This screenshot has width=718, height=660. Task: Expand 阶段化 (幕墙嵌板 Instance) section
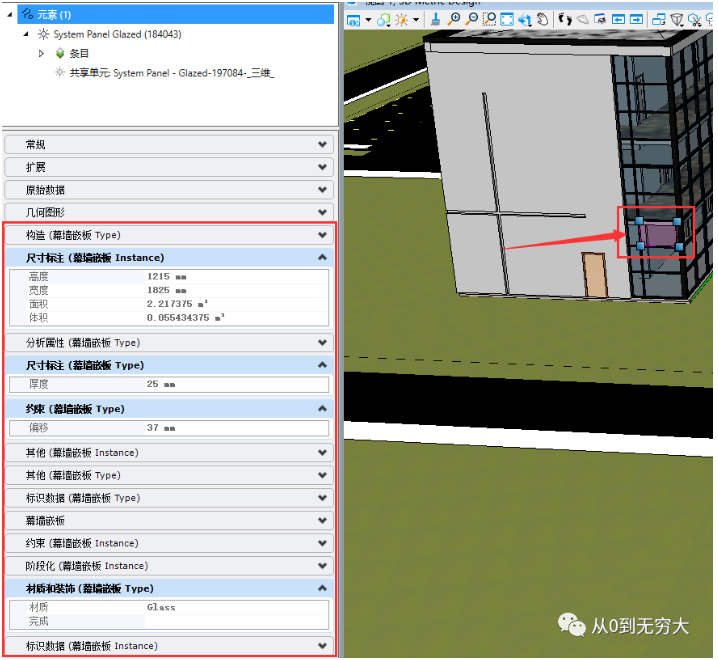[x=169, y=566]
